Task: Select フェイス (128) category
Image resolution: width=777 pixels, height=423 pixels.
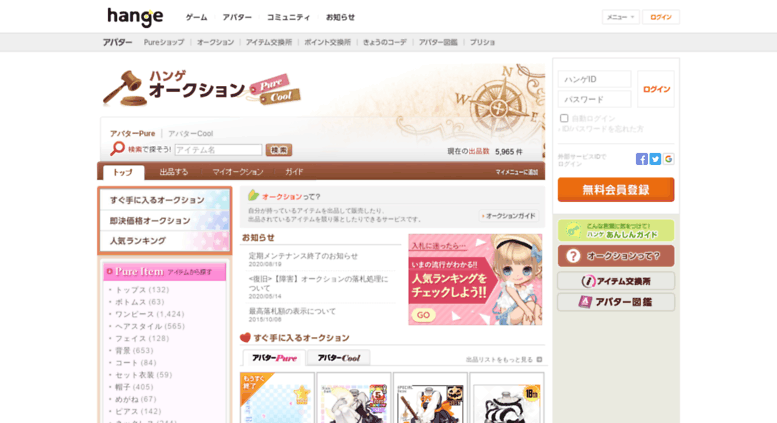Action: (142, 338)
